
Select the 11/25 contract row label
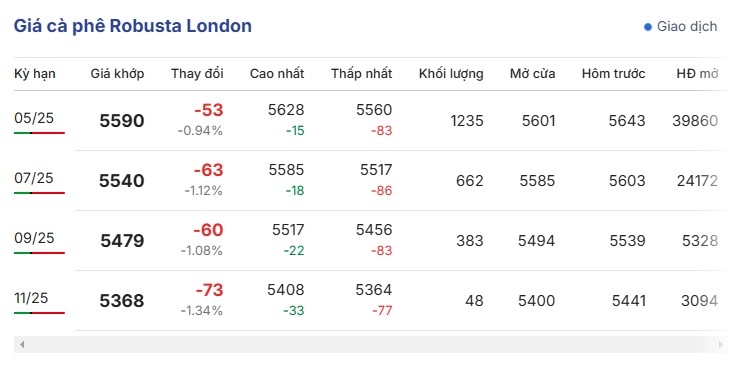pos(31,298)
